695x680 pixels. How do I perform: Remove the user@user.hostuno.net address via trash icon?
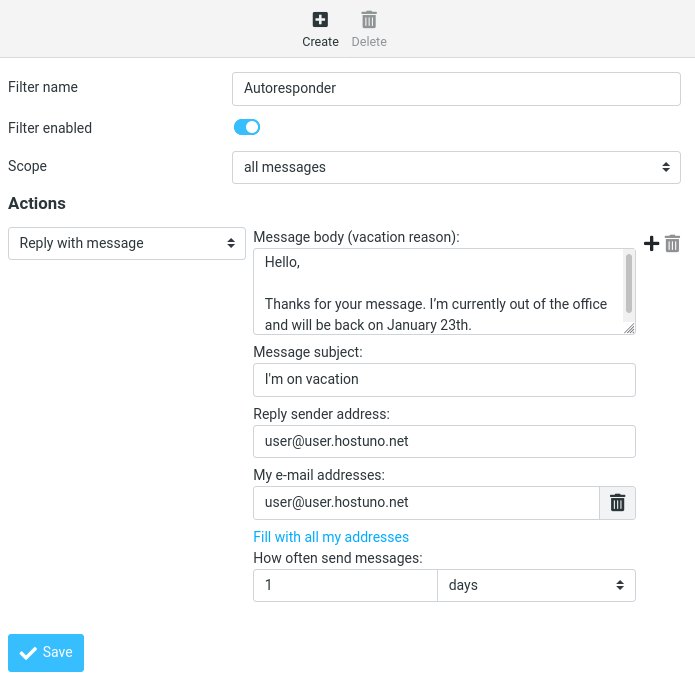tap(617, 503)
